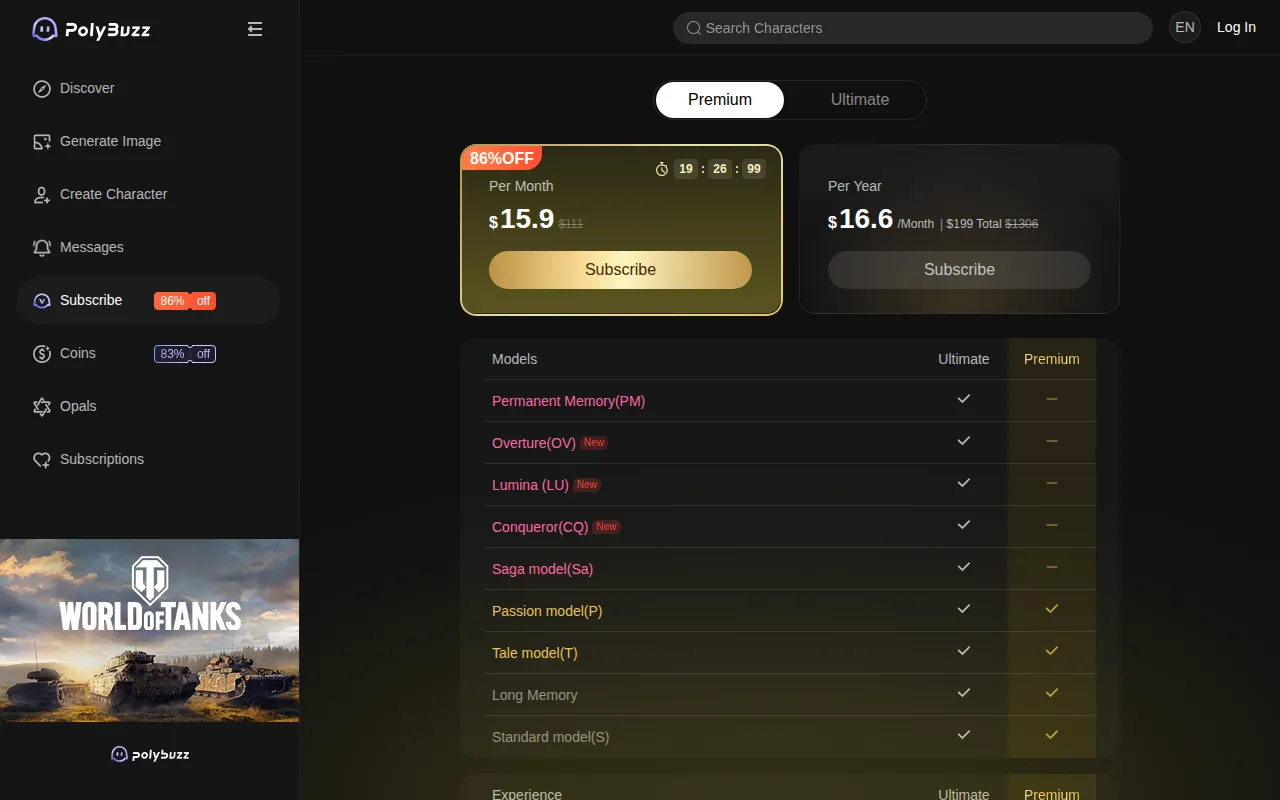Collapse the sidebar menu icon

(x=255, y=29)
